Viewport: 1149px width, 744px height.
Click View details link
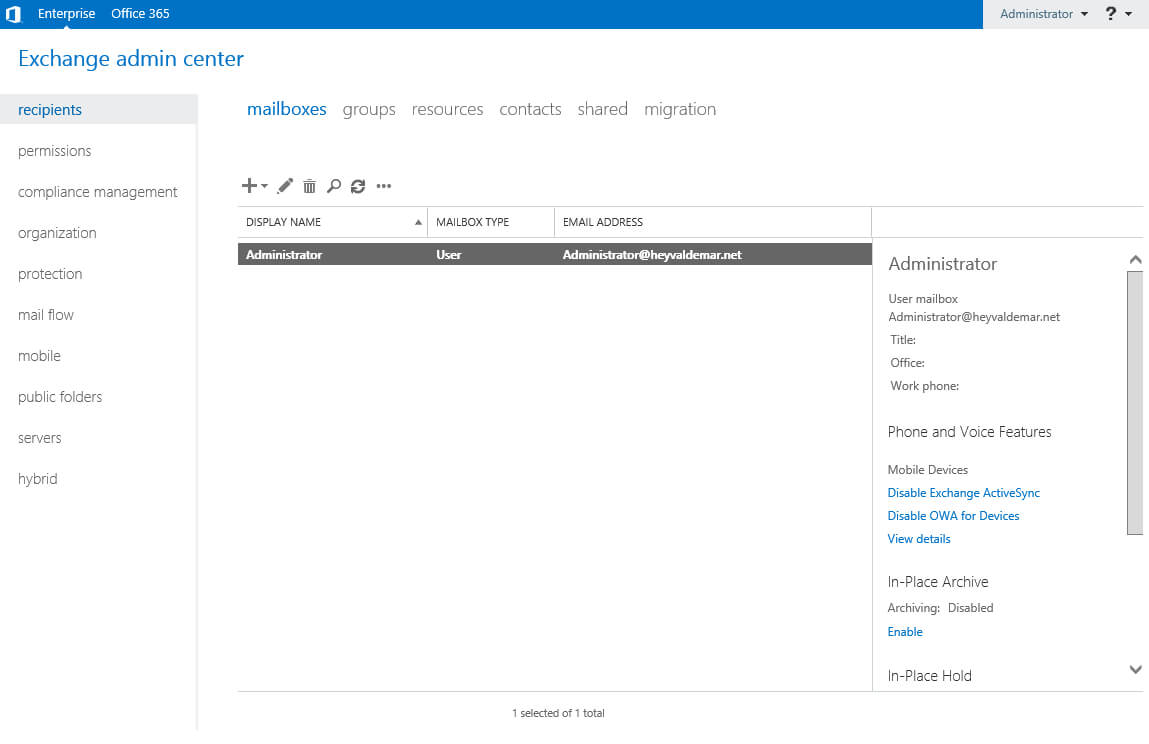pos(919,539)
